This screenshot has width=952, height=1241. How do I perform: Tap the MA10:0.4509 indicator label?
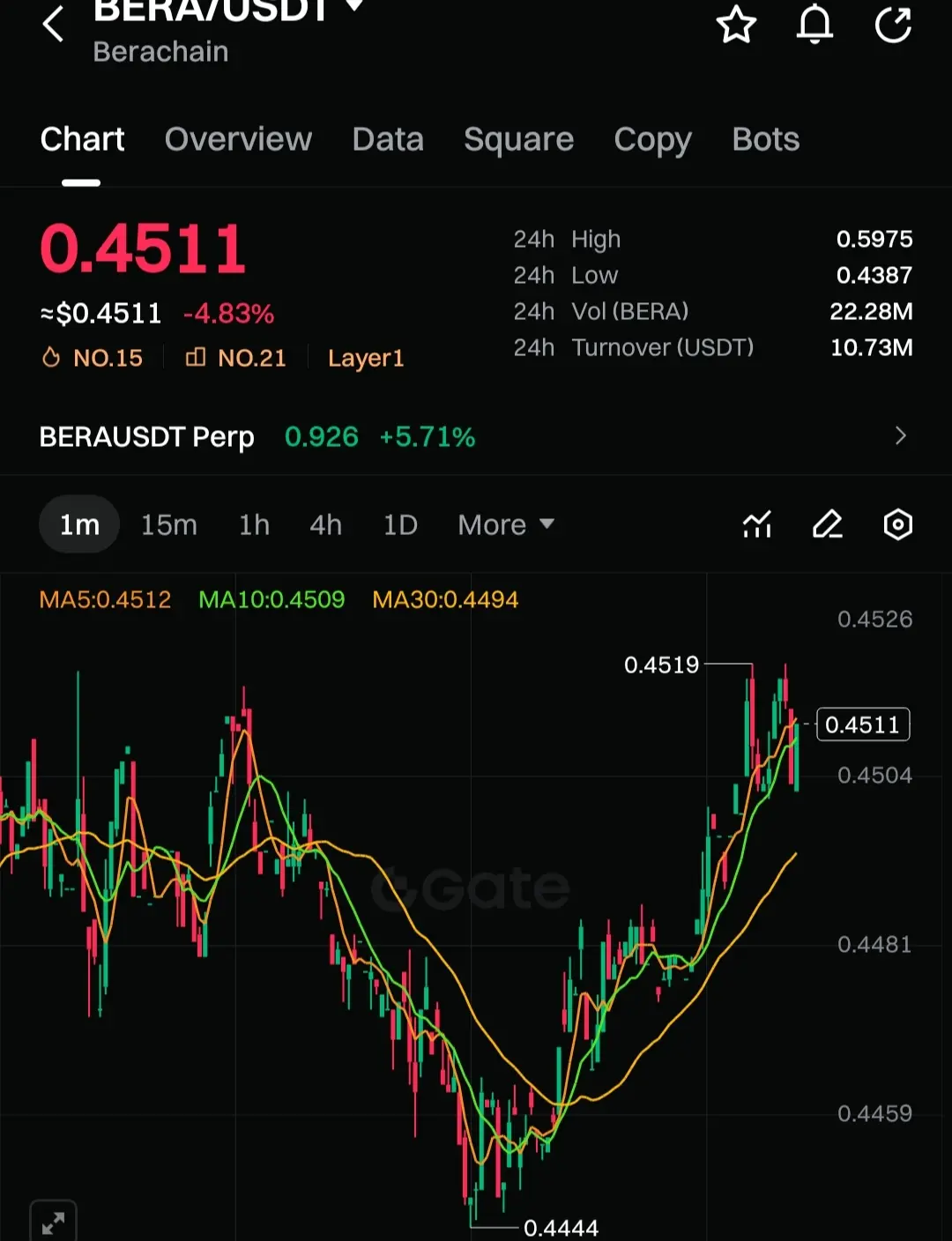[x=271, y=600]
